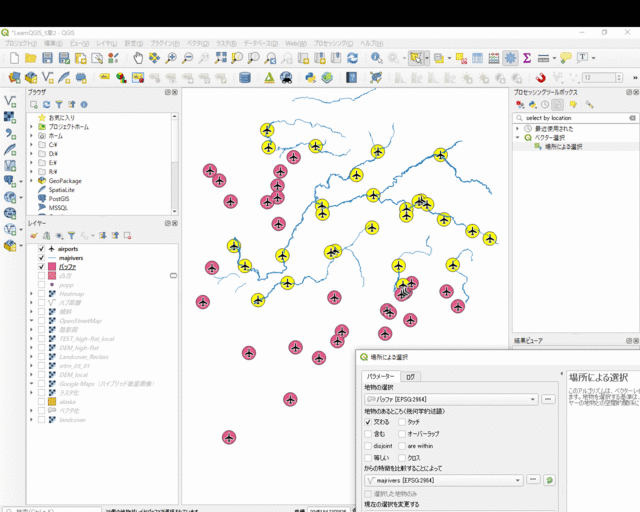
Task: Open the バッファ [EPSG:2964] layer dropdown
Action: coord(451,399)
